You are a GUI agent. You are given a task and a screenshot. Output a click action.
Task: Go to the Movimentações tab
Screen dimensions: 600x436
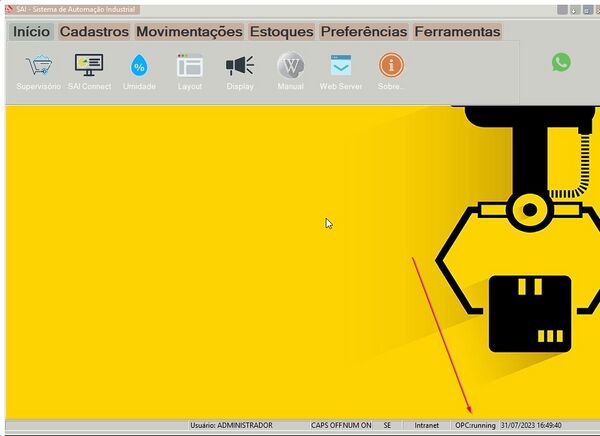coord(189,32)
